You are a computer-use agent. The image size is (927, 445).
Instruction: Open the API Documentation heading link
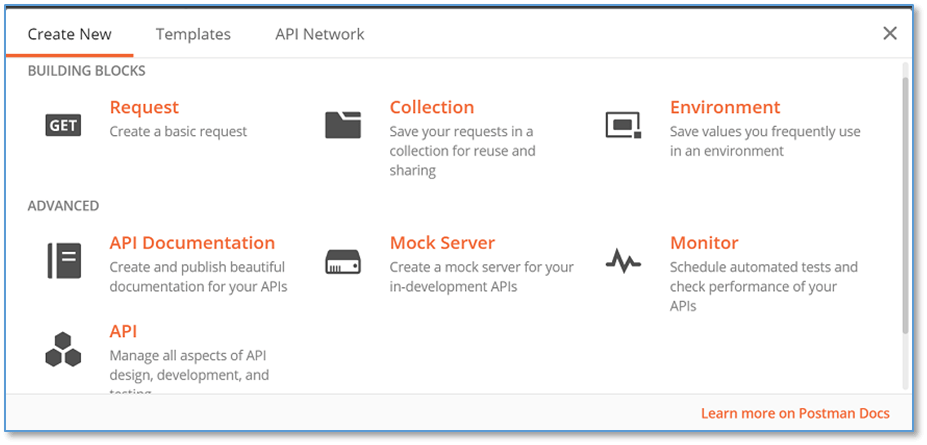[192, 243]
